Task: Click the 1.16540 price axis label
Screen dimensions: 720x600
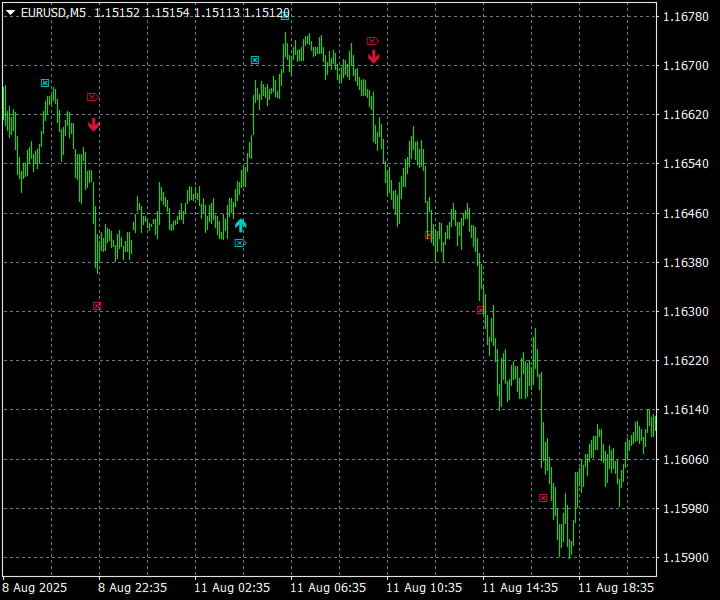Action: click(686, 164)
